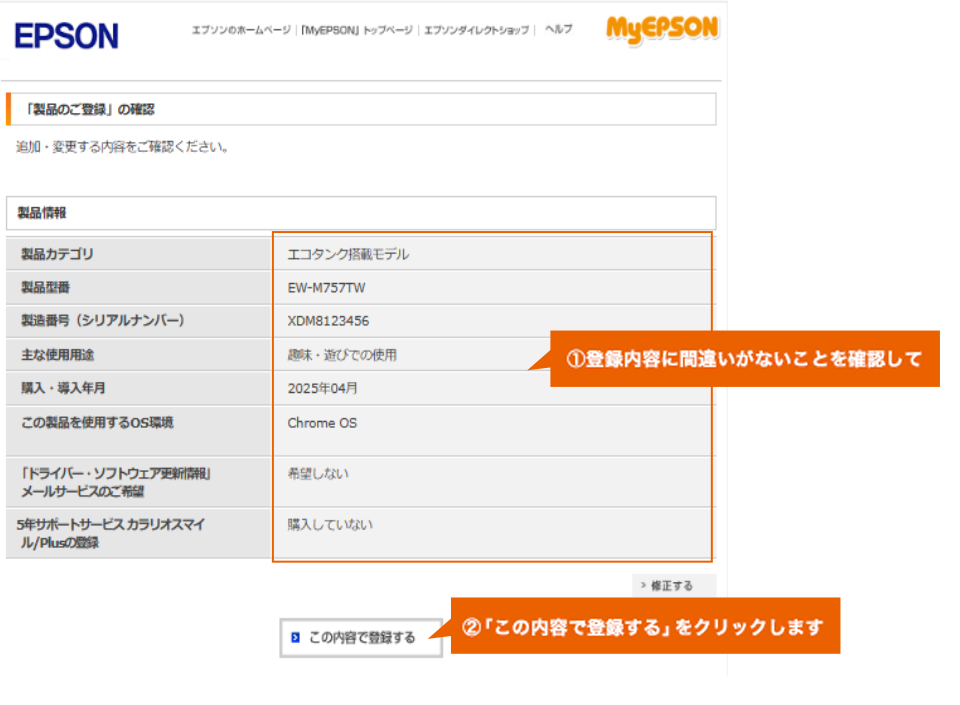Screen dimensions: 960x705
Task: Click the purchase date 2025年04月
Action: (322, 388)
